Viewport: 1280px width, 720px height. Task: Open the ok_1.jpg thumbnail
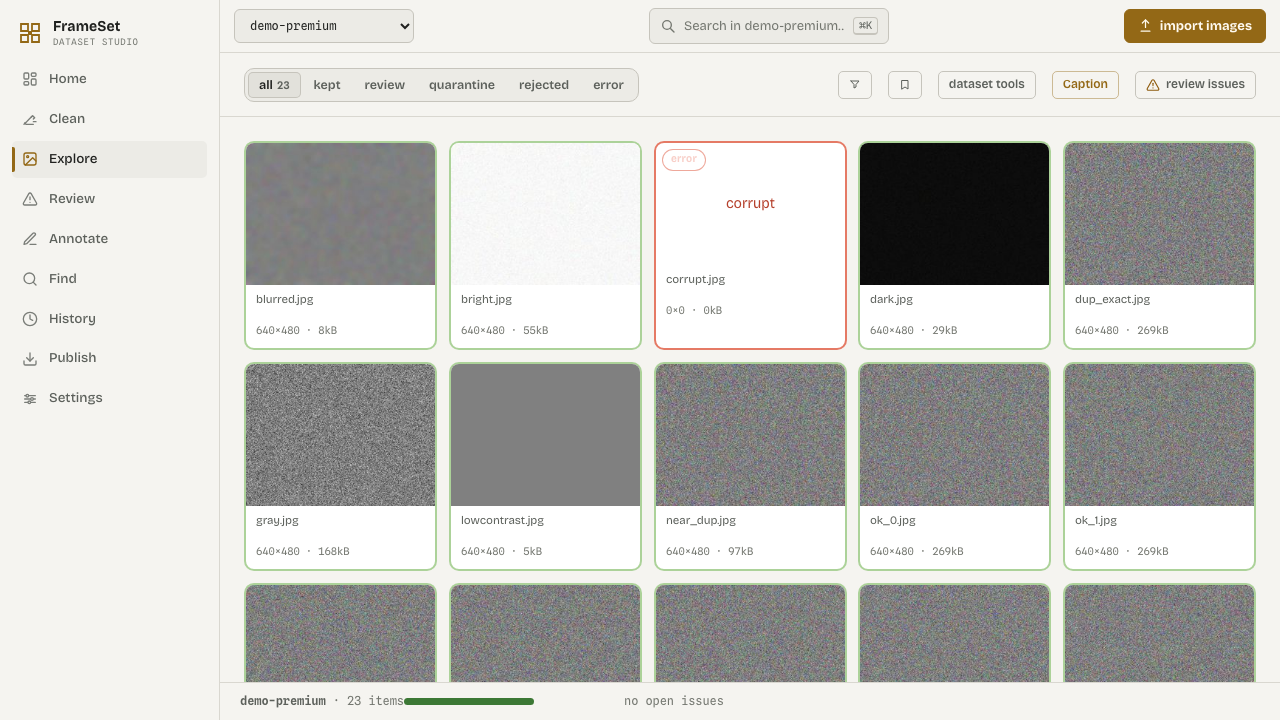[1159, 435]
